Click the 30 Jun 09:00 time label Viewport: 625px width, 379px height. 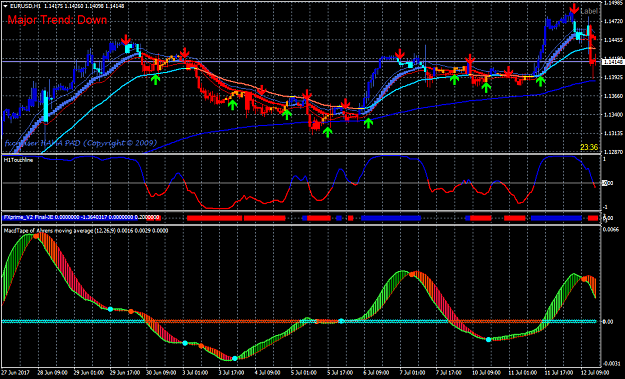click(160, 373)
